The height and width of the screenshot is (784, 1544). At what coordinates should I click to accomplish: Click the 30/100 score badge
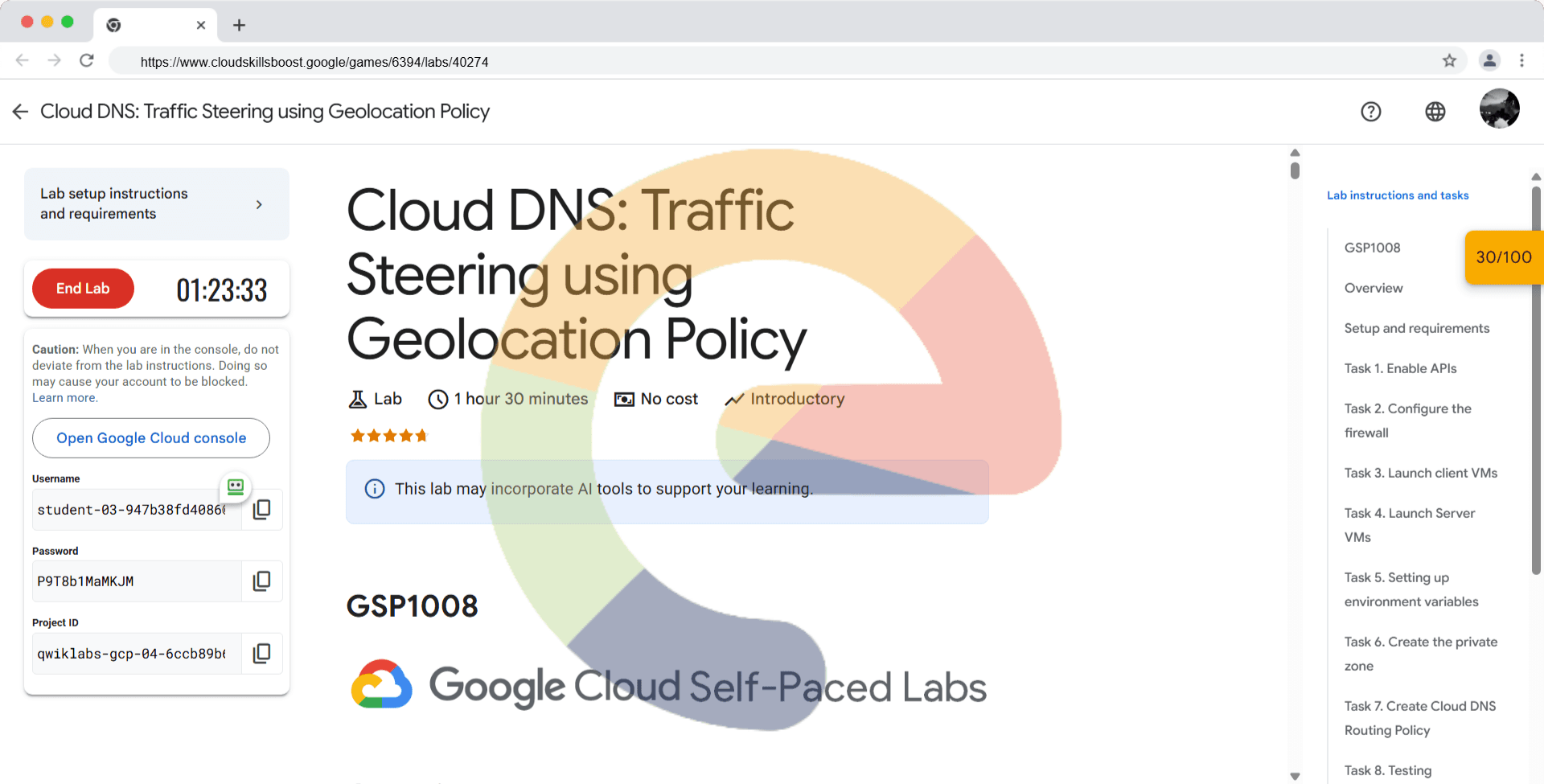click(x=1504, y=257)
